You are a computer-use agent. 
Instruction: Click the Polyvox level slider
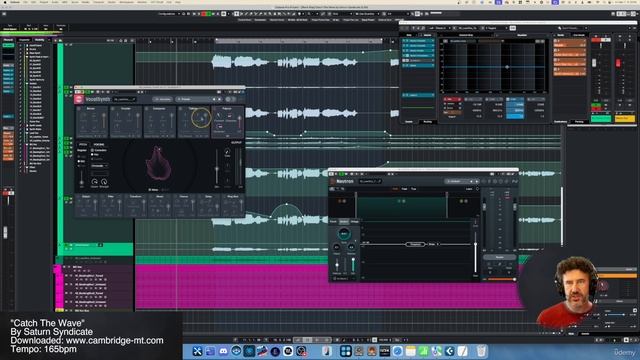pyautogui.click(x=240, y=121)
